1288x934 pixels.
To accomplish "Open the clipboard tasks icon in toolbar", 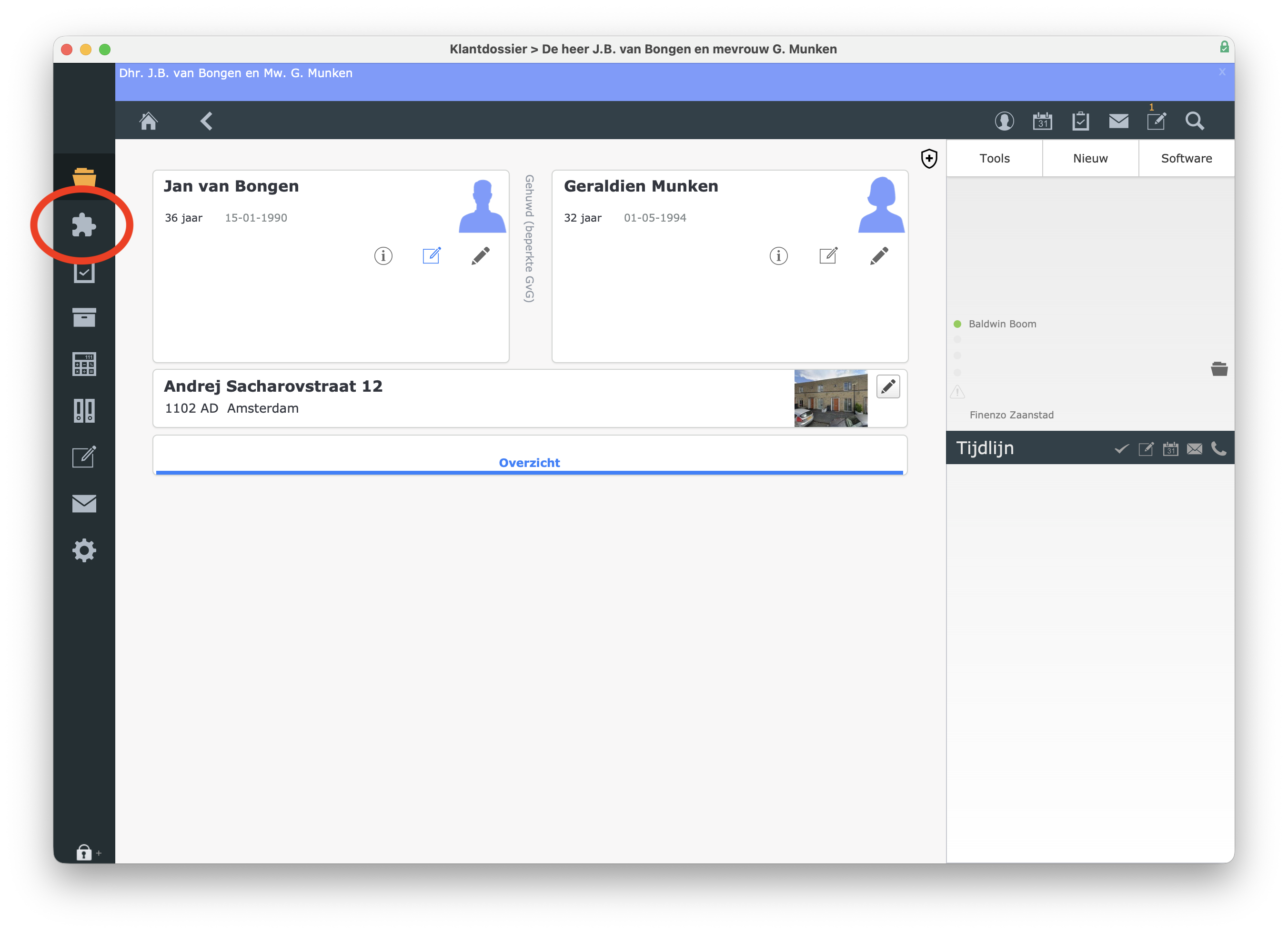I will coord(1080,121).
